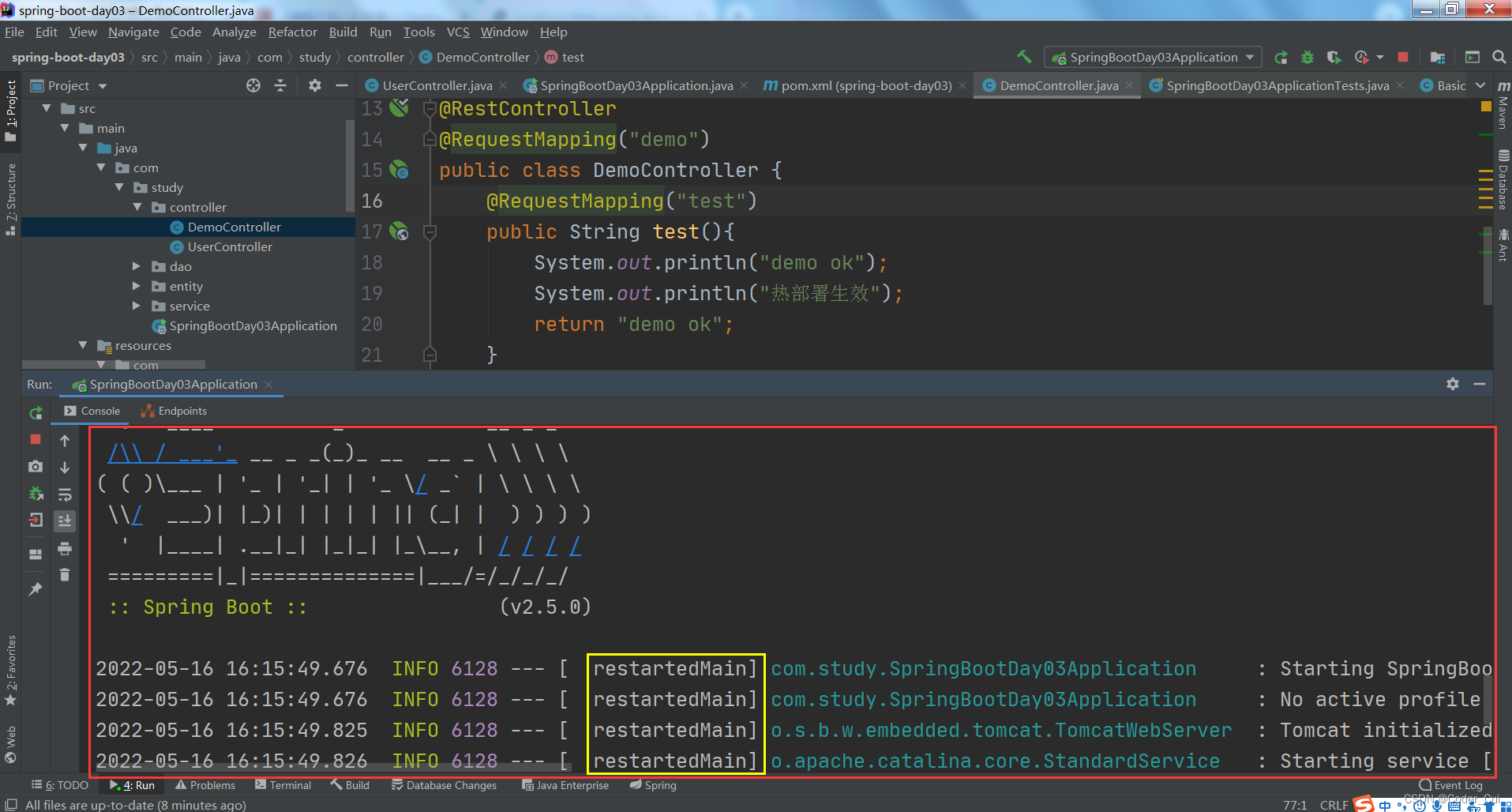Click the Run with Profiler clock icon

pyautogui.click(x=1362, y=57)
